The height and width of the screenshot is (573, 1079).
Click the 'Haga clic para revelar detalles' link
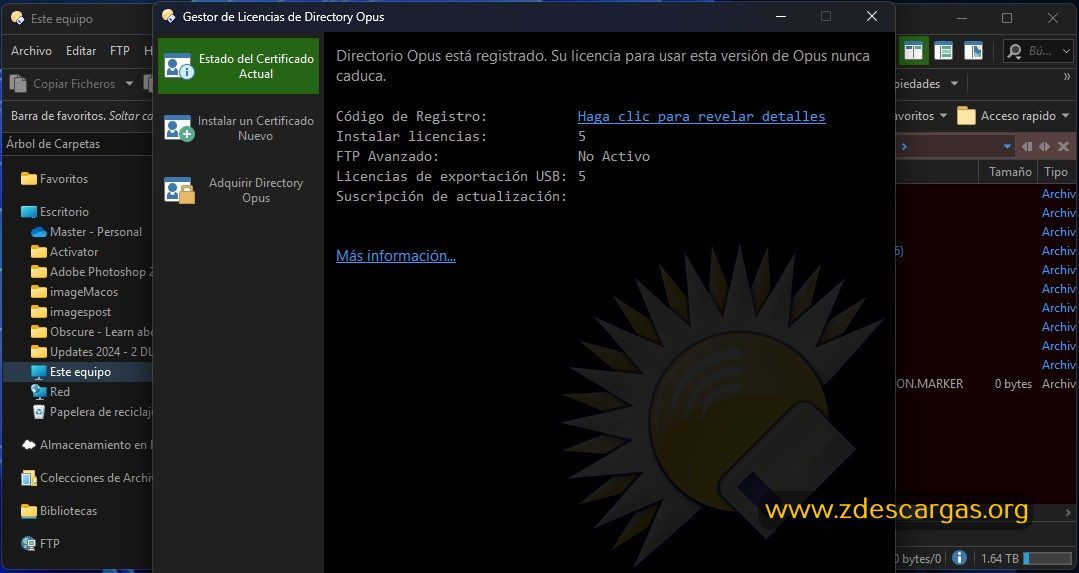[701, 116]
